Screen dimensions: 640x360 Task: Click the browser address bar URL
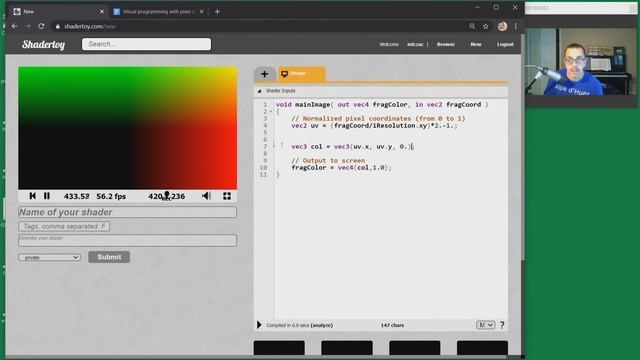90,26
